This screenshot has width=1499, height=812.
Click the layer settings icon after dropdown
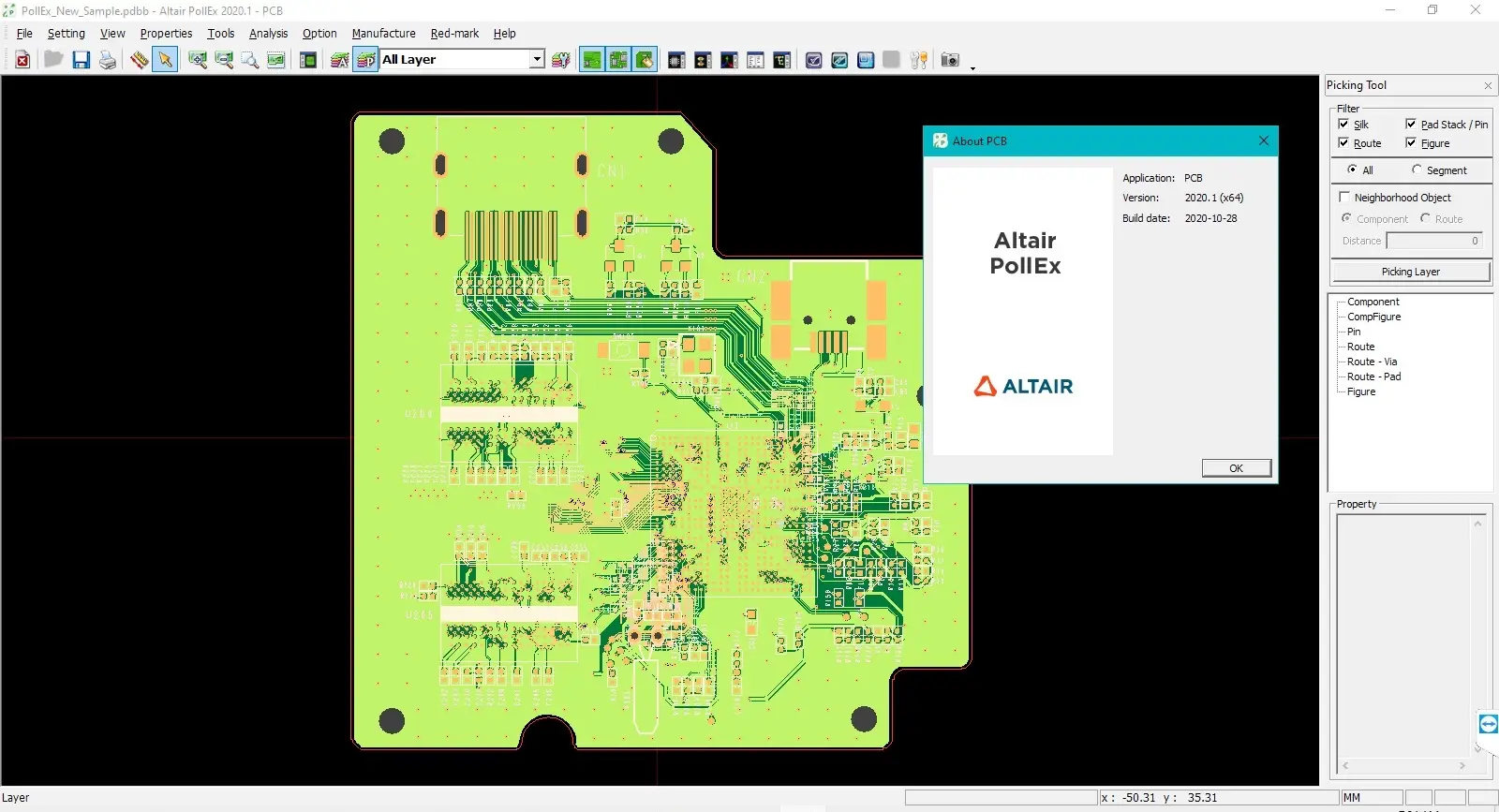[561, 60]
